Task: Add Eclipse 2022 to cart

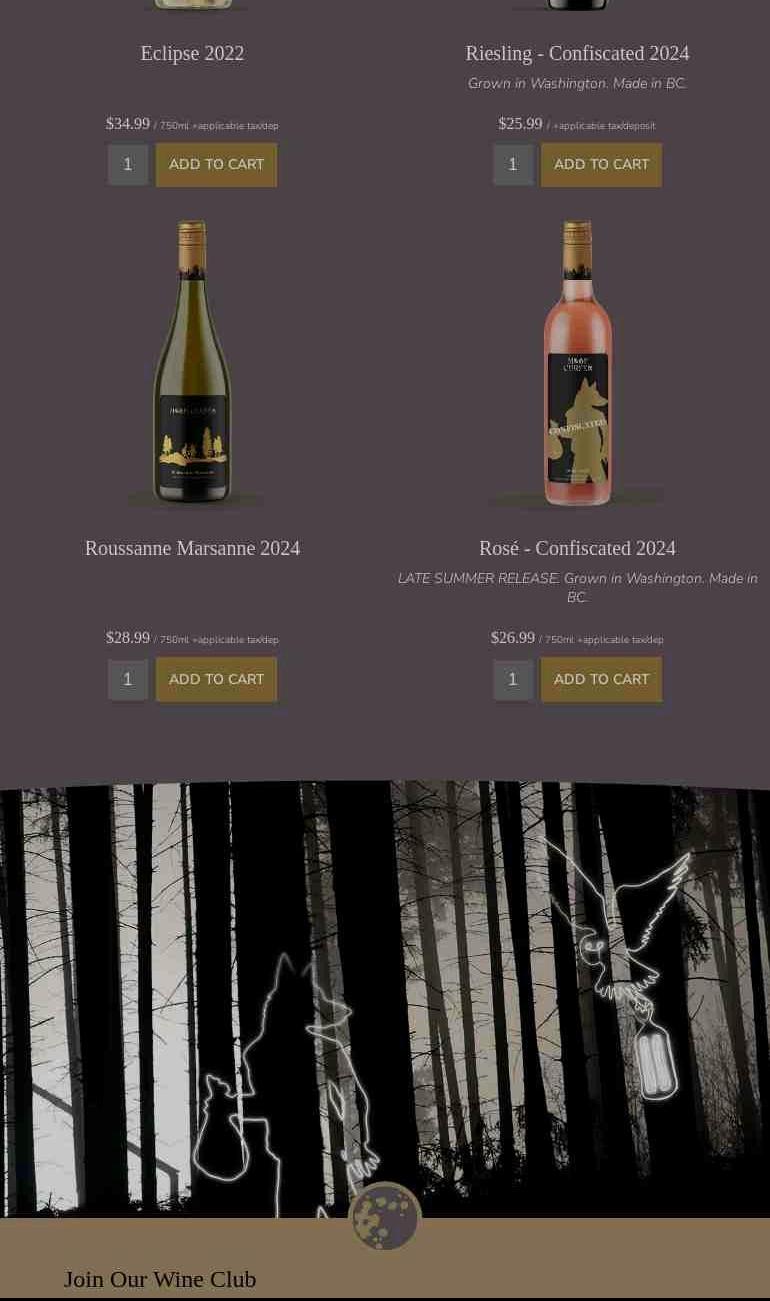Action: [216, 165]
